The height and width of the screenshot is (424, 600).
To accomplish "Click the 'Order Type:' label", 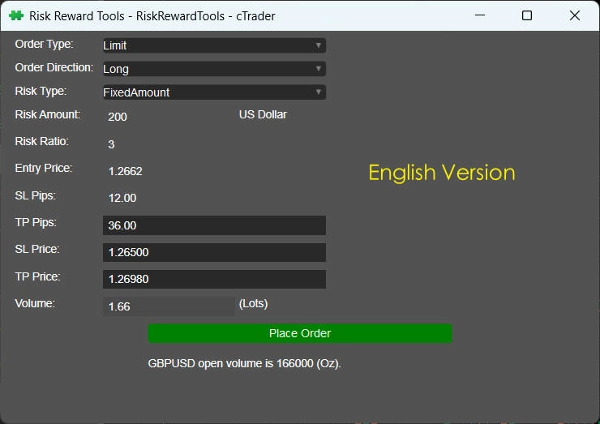I will click(44, 44).
